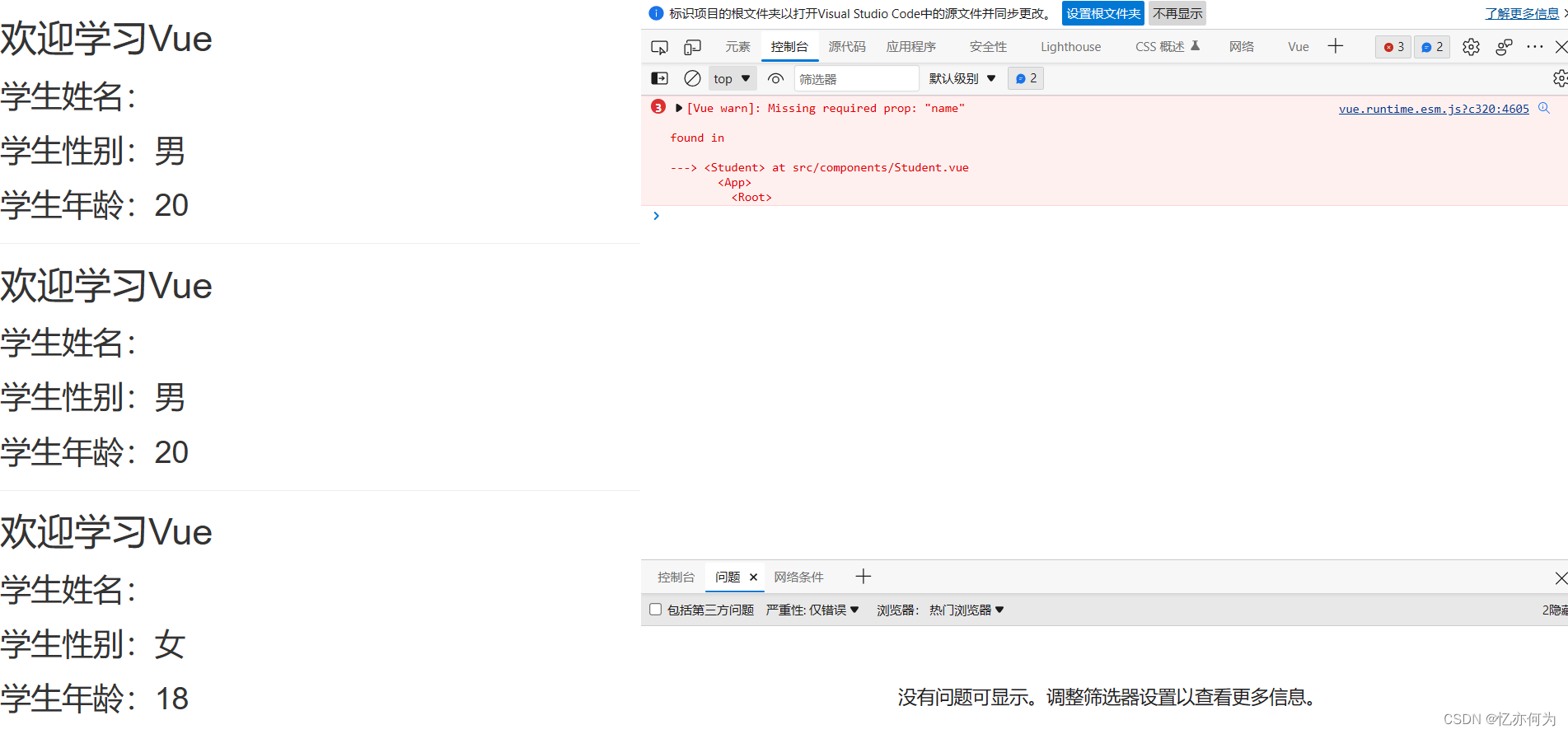Click the <Root> trace line in console
The width and height of the screenshot is (1568, 734).
tap(751, 198)
